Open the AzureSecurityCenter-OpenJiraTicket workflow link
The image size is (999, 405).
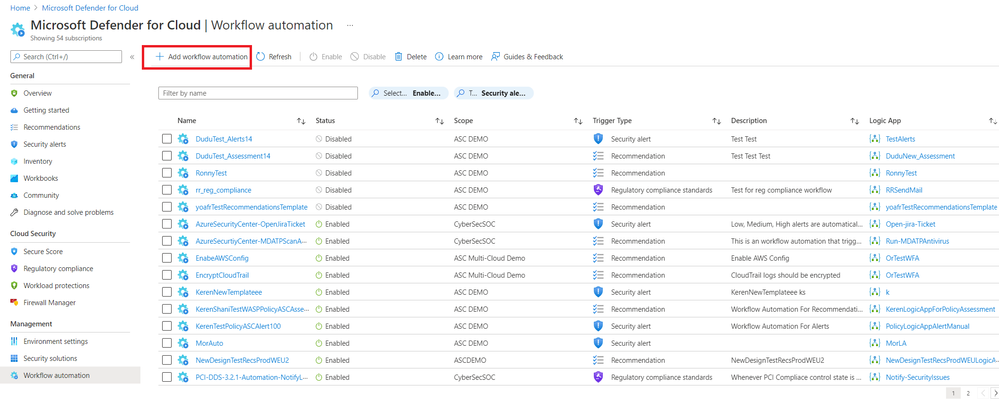pos(250,224)
